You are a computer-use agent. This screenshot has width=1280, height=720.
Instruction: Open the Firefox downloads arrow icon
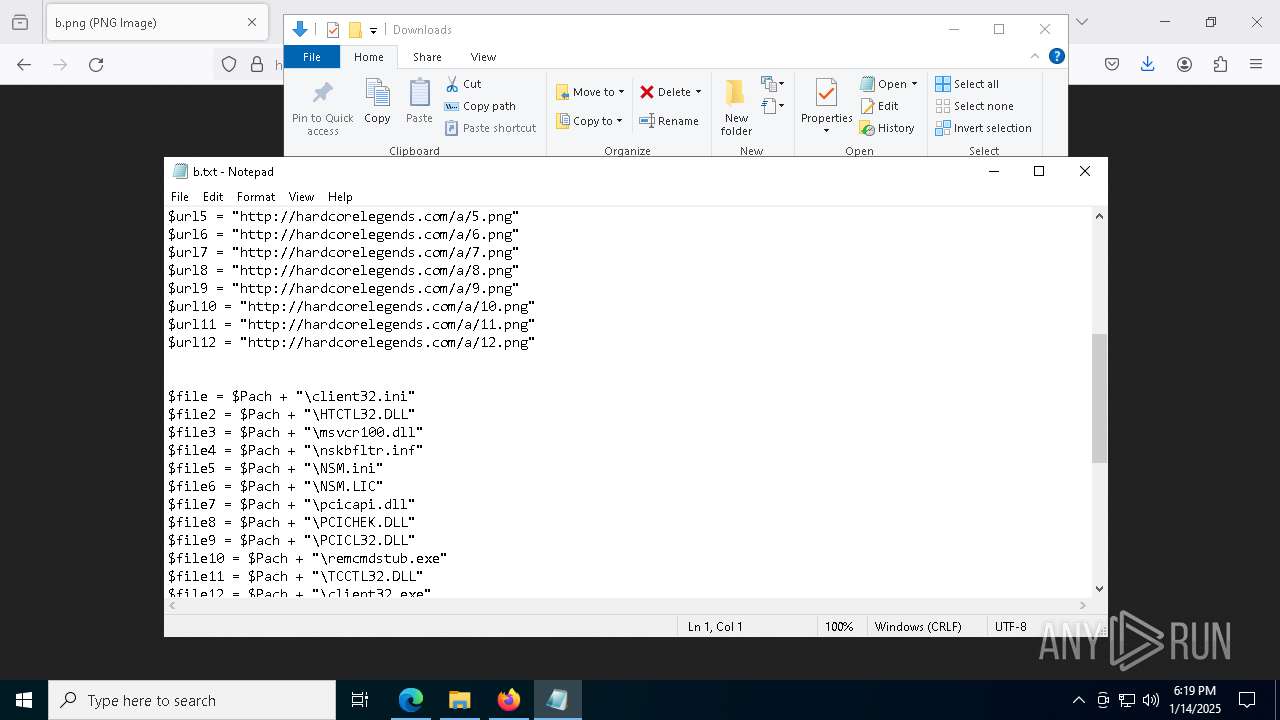click(x=1148, y=64)
